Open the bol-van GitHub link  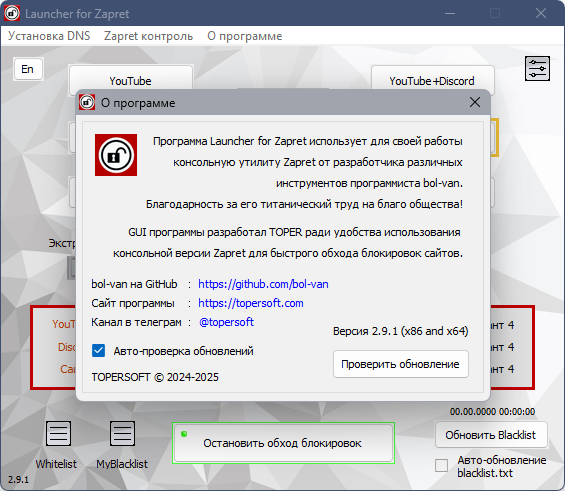(x=263, y=284)
